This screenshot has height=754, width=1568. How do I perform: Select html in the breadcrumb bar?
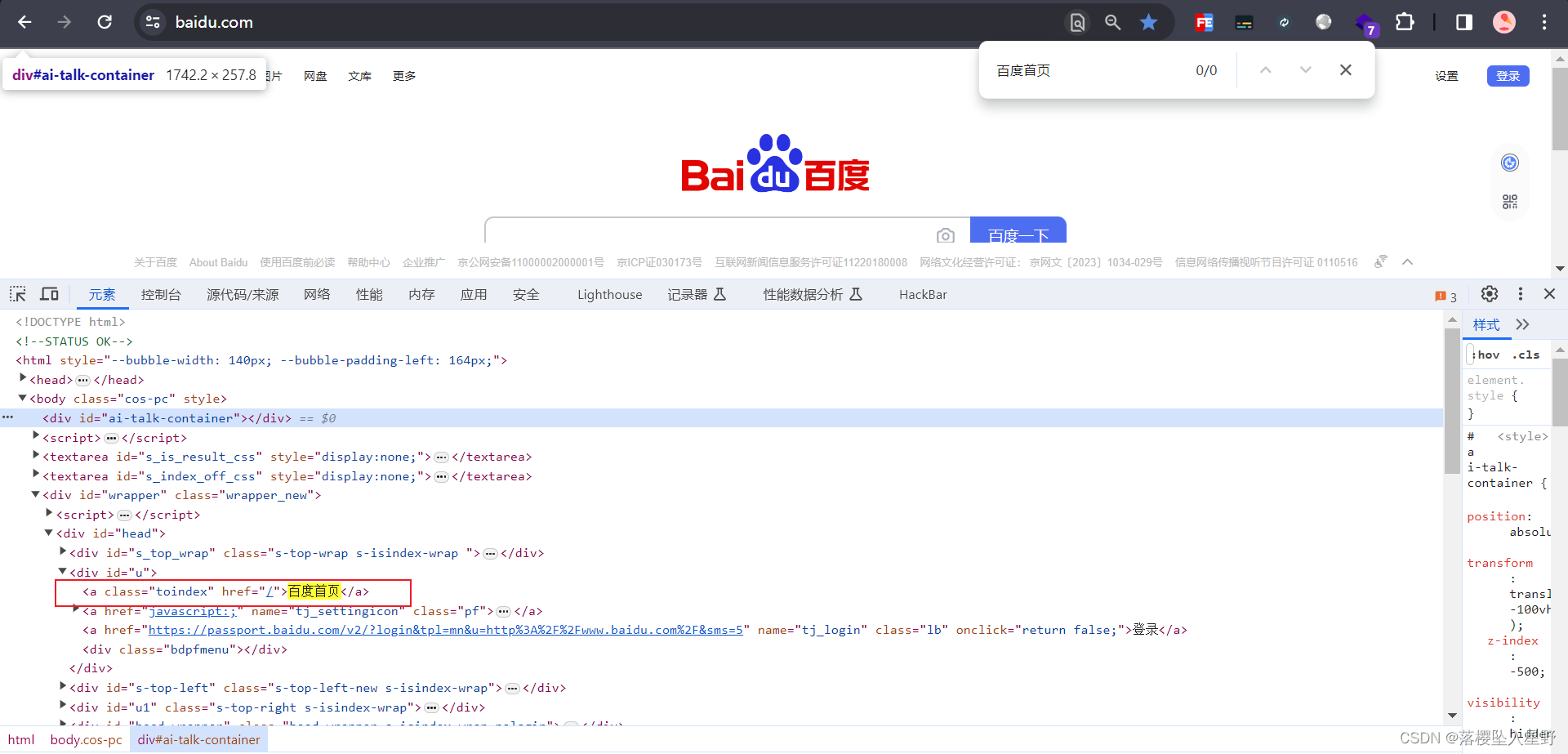click(21, 739)
